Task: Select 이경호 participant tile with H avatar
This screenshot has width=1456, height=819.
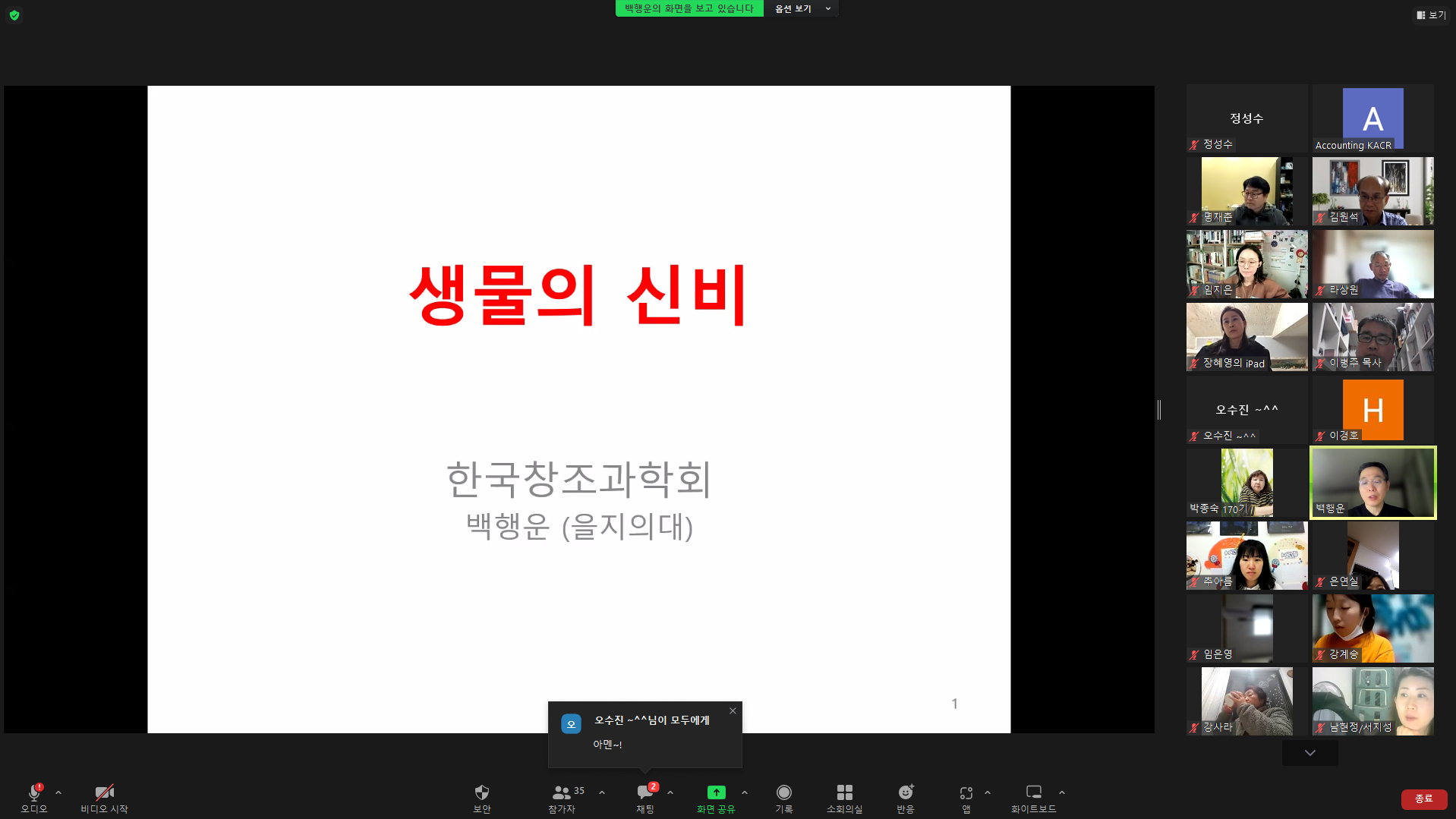Action: tap(1373, 410)
